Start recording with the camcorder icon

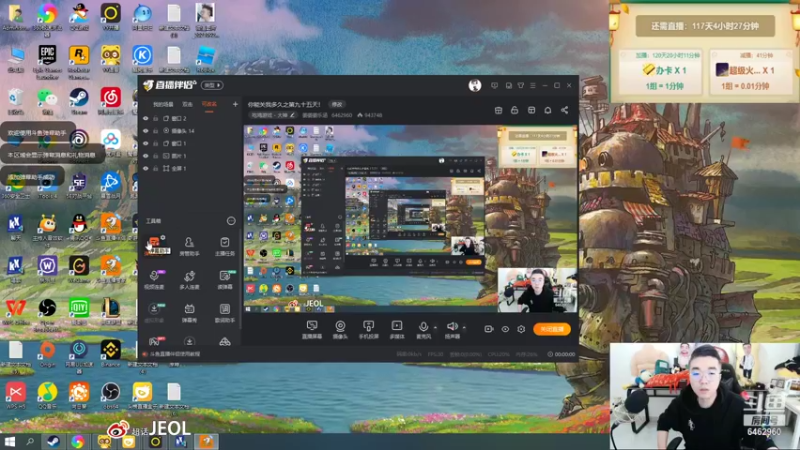pos(488,329)
